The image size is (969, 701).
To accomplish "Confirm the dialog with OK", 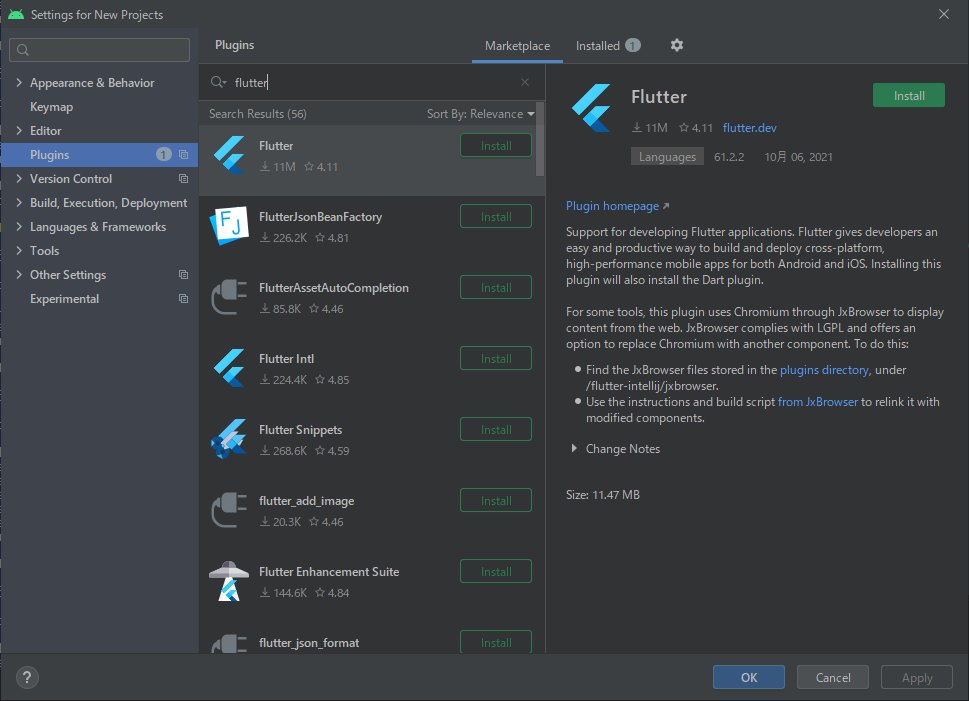I will (748, 678).
